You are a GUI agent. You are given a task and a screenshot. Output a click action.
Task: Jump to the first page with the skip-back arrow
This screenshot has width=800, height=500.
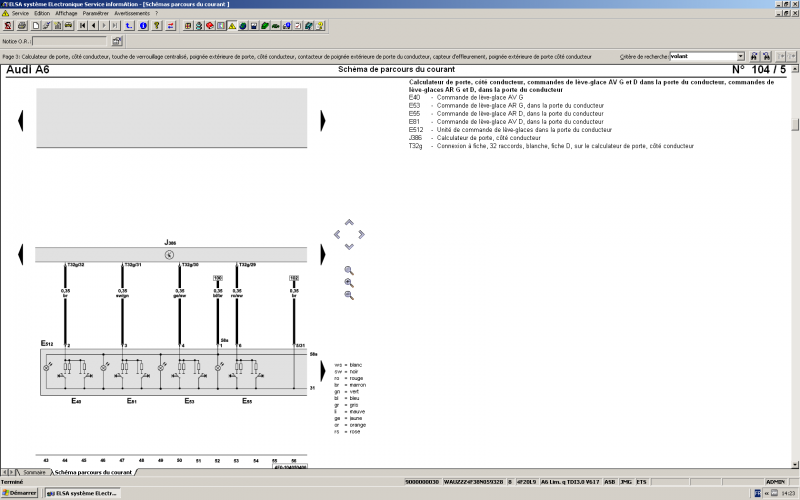pyautogui.click(x=83, y=26)
